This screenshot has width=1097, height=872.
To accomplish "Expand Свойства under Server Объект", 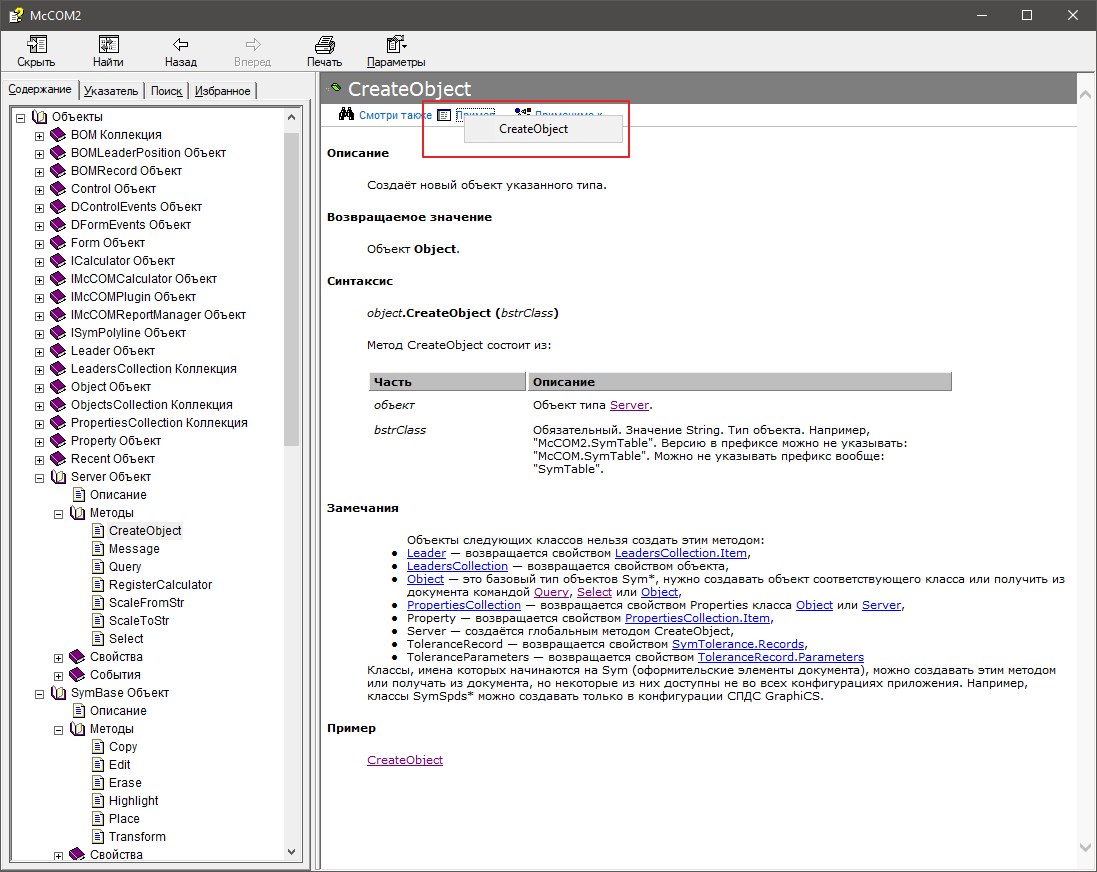I will pos(59,657).
